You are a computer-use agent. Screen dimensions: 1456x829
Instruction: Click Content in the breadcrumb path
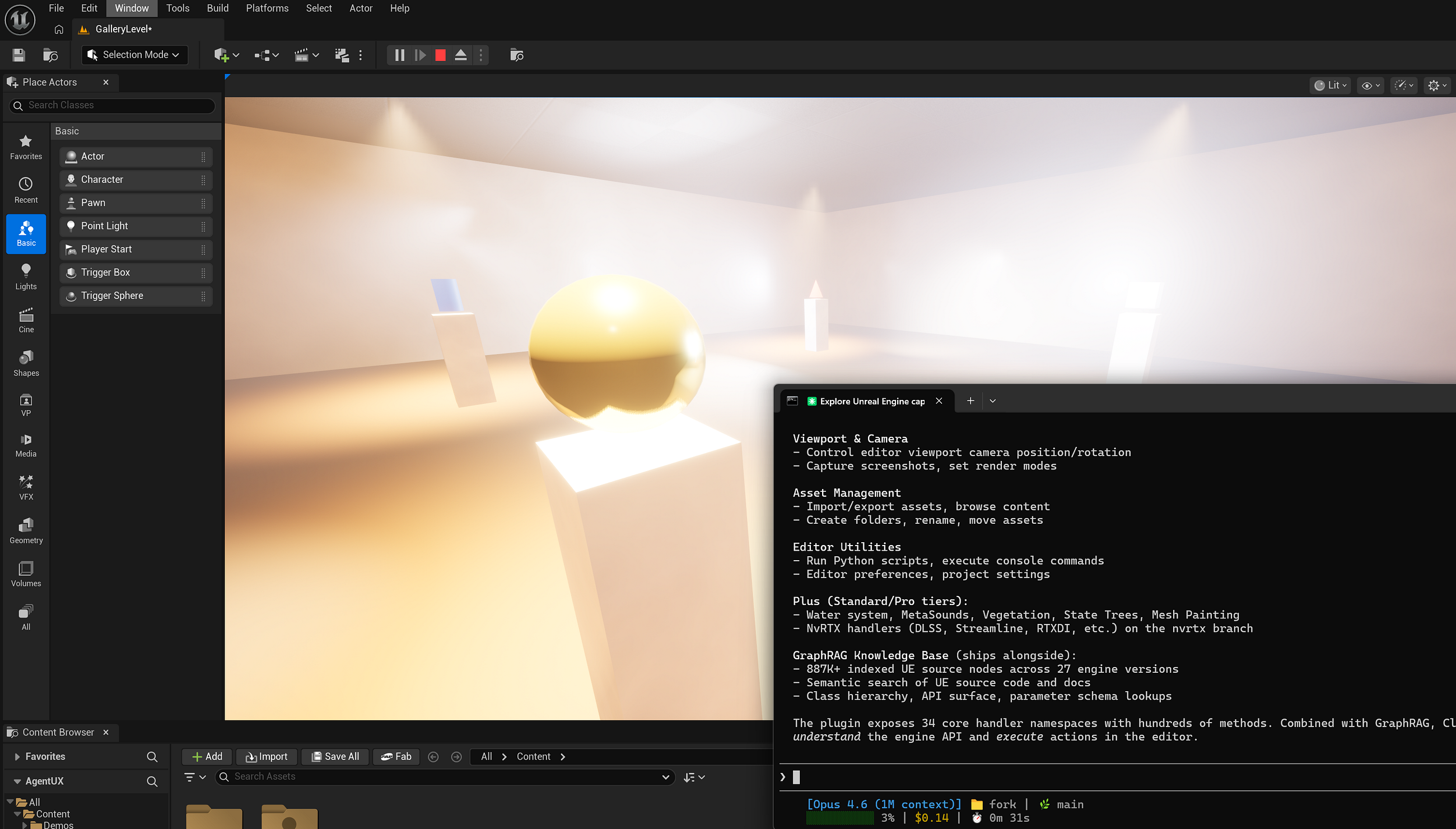pos(533,757)
